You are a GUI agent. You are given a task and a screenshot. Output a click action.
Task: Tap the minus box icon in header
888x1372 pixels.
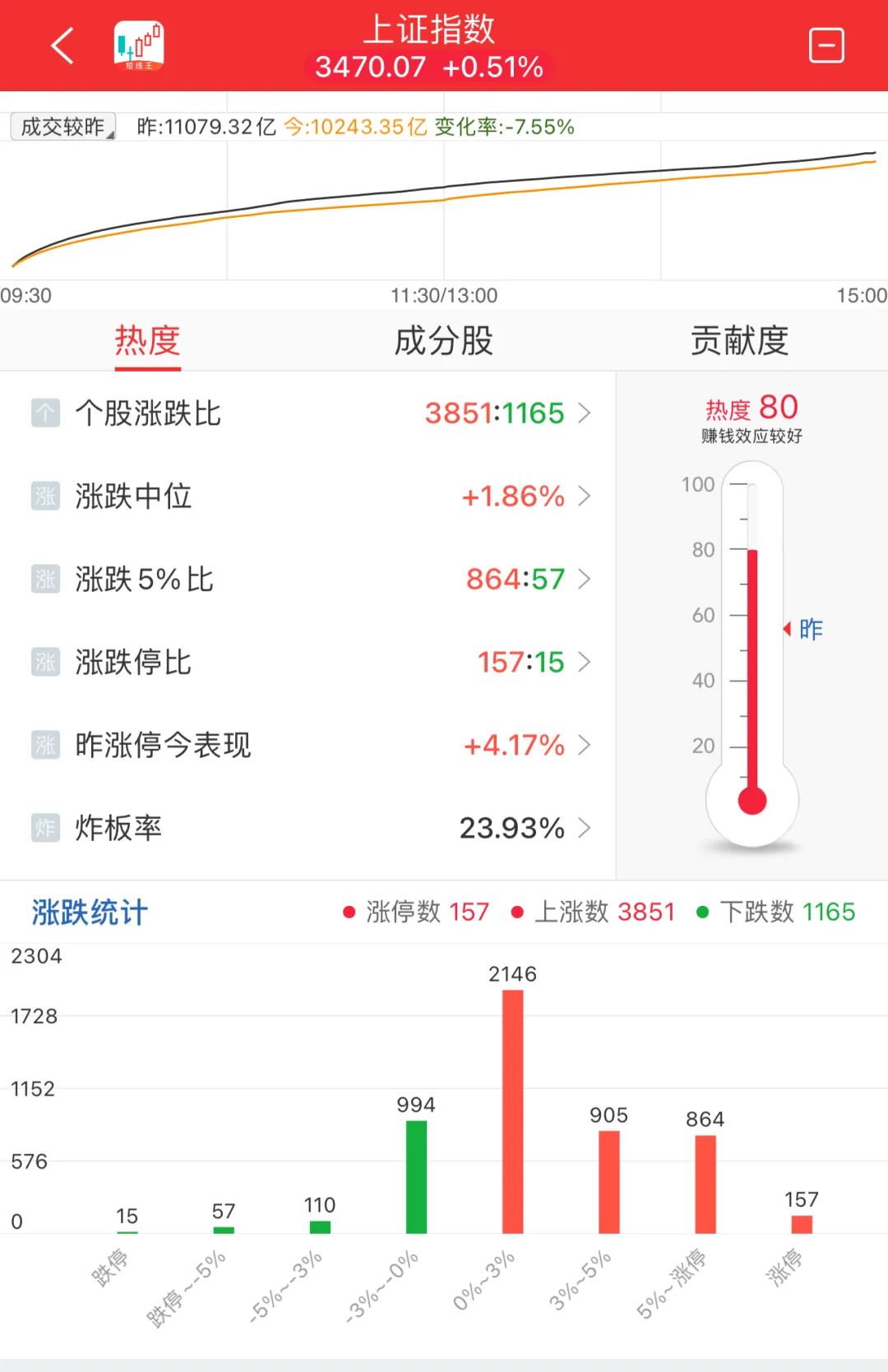pyautogui.click(x=826, y=45)
